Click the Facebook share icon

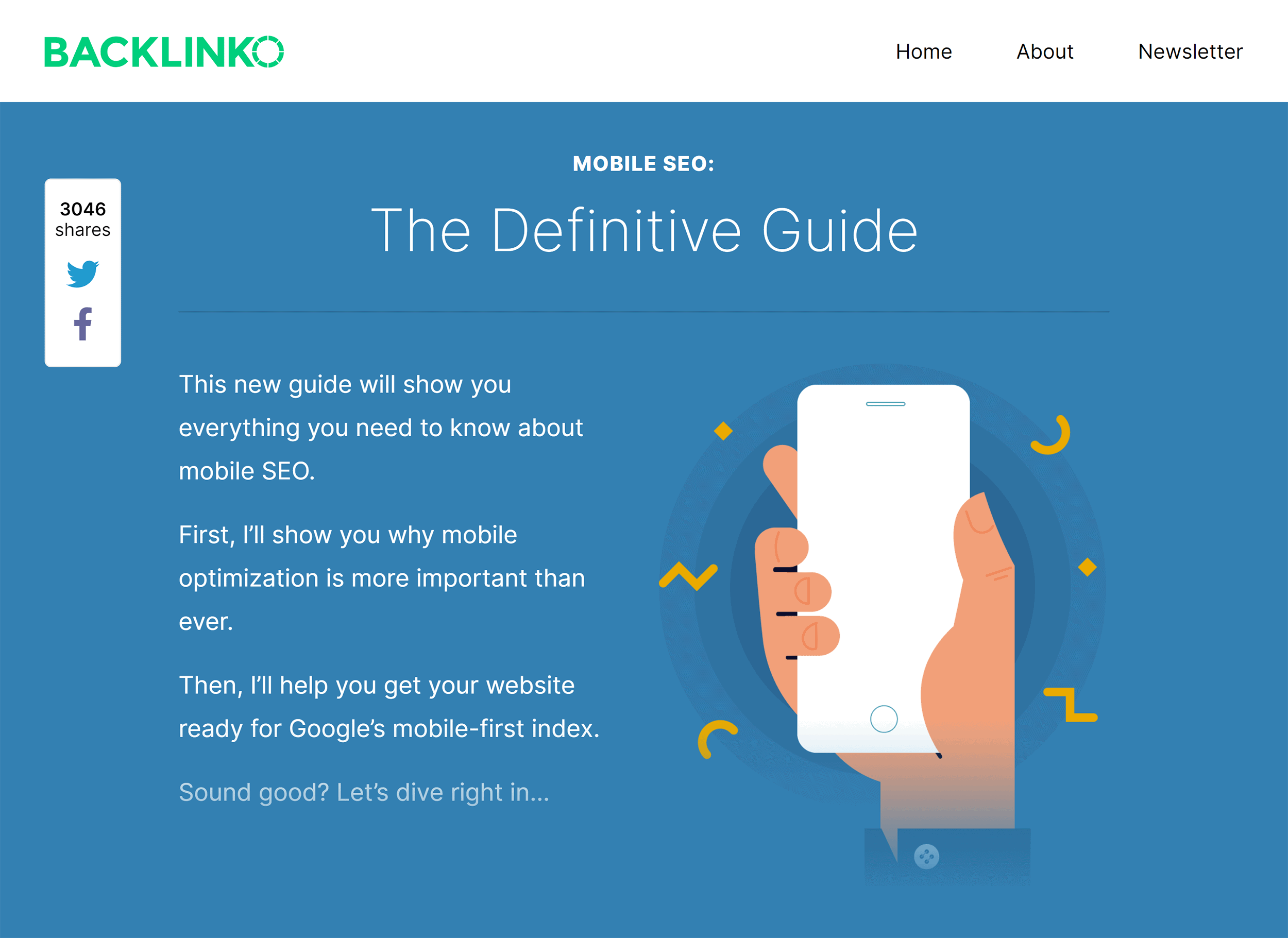click(82, 326)
